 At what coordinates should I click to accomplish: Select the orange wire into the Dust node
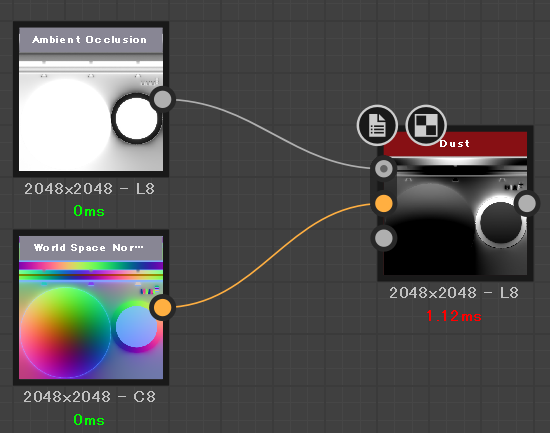tap(274, 255)
